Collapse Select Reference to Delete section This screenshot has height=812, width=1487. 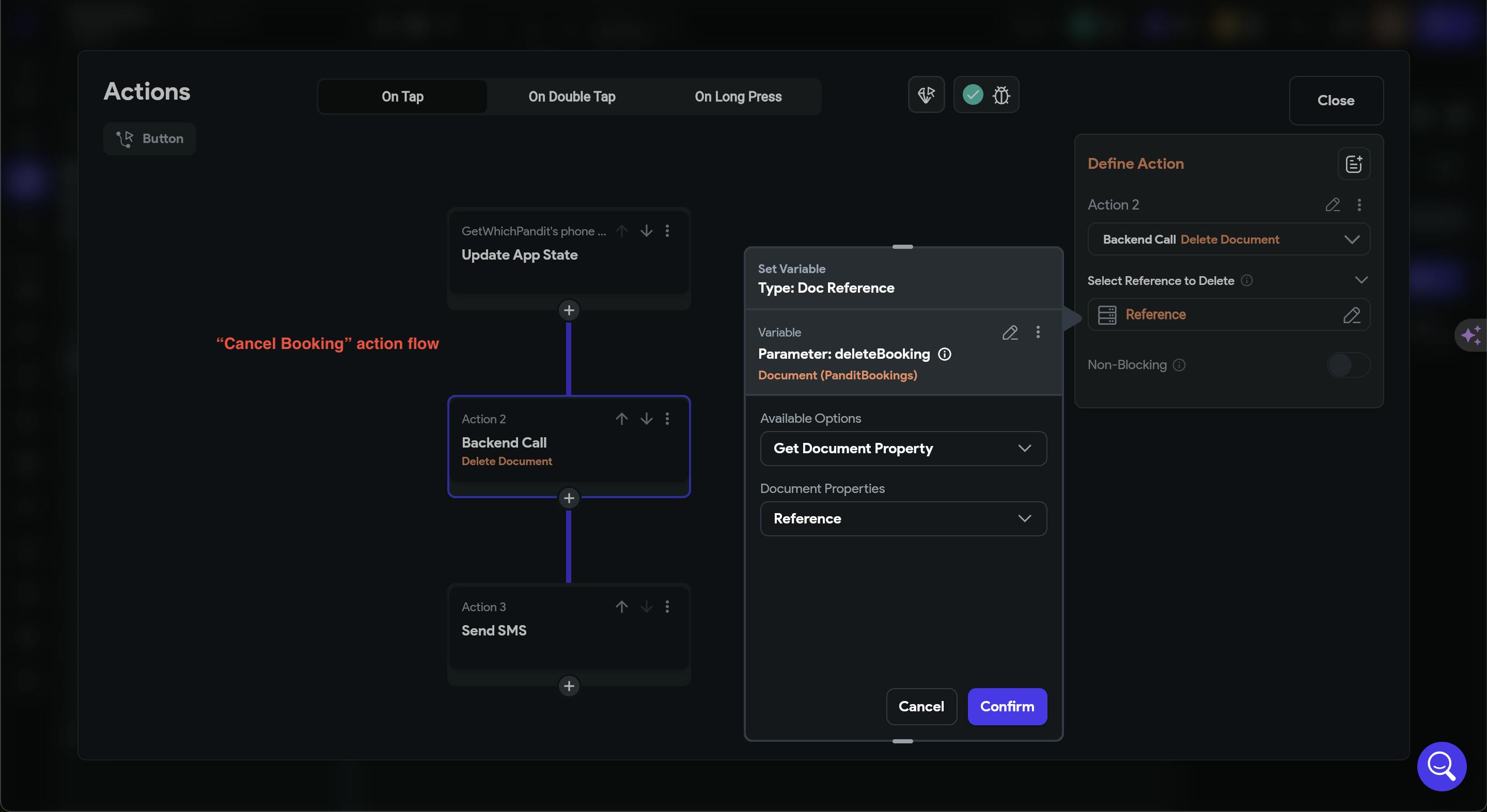point(1361,280)
